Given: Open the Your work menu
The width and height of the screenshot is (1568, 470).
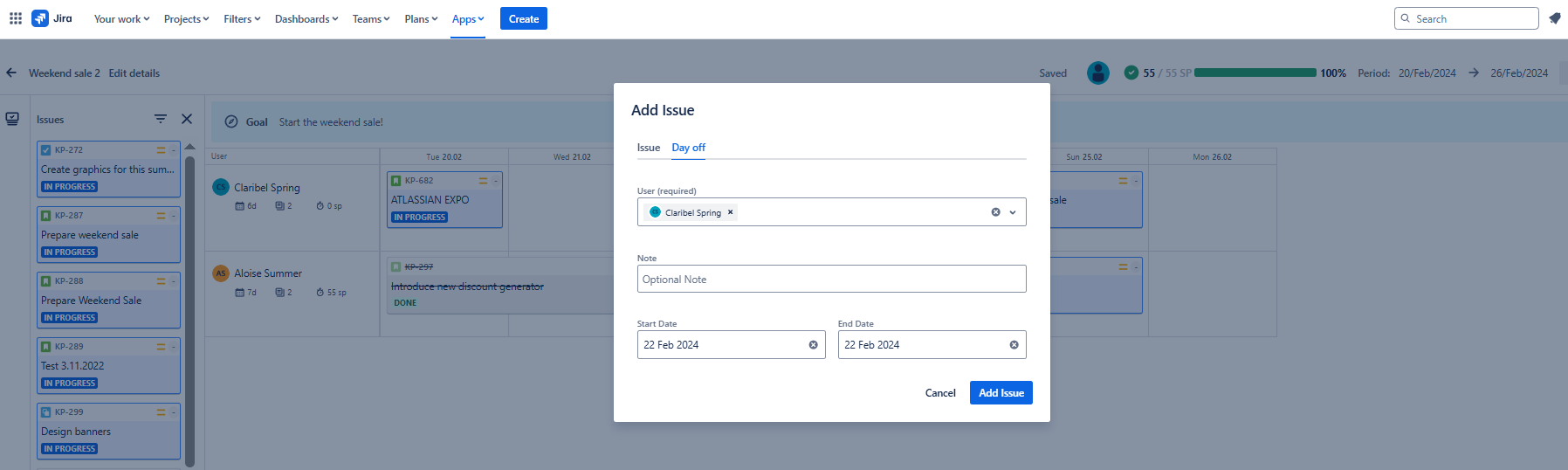Looking at the screenshot, I should click(x=121, y=19).
